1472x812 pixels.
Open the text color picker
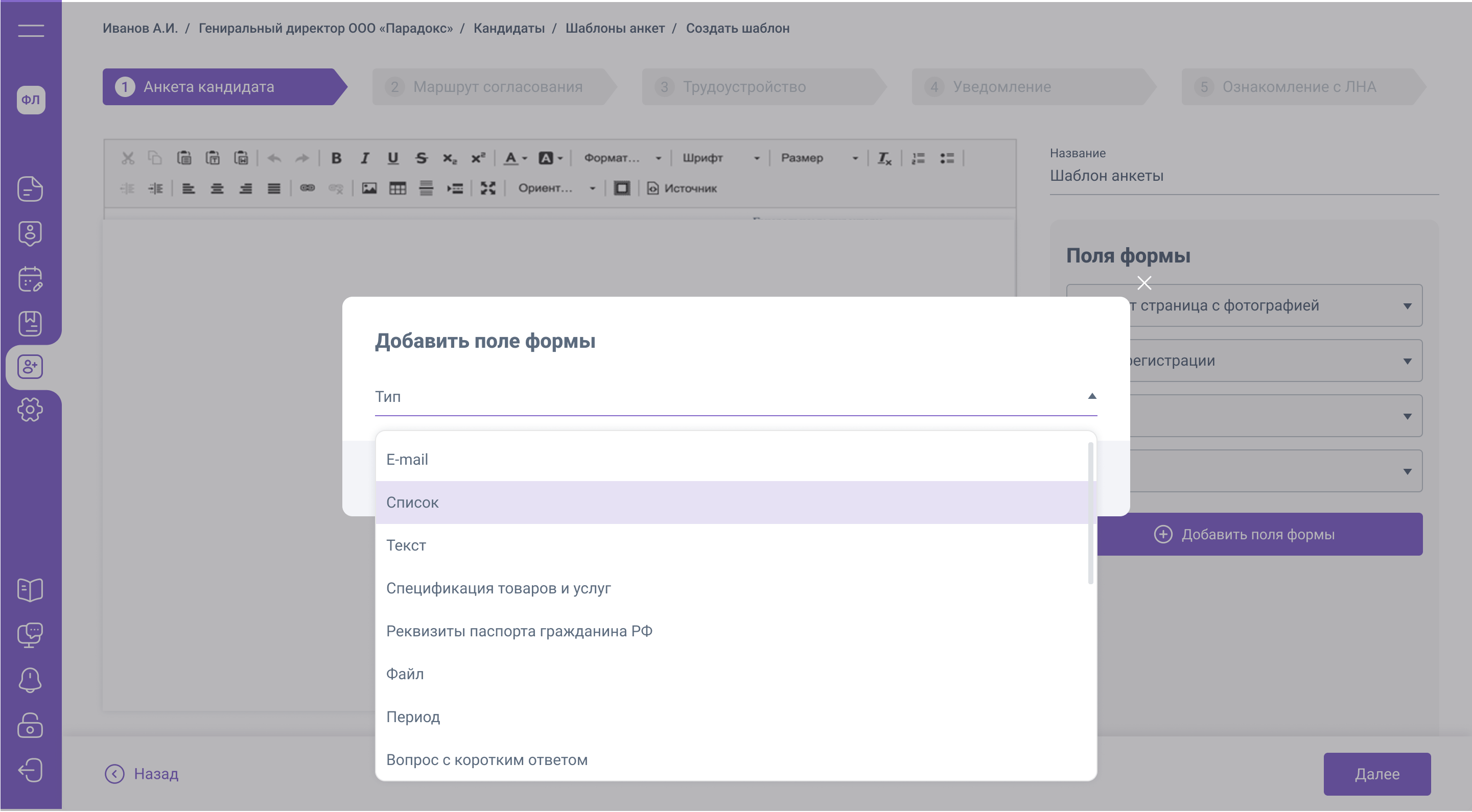[515, 158]
